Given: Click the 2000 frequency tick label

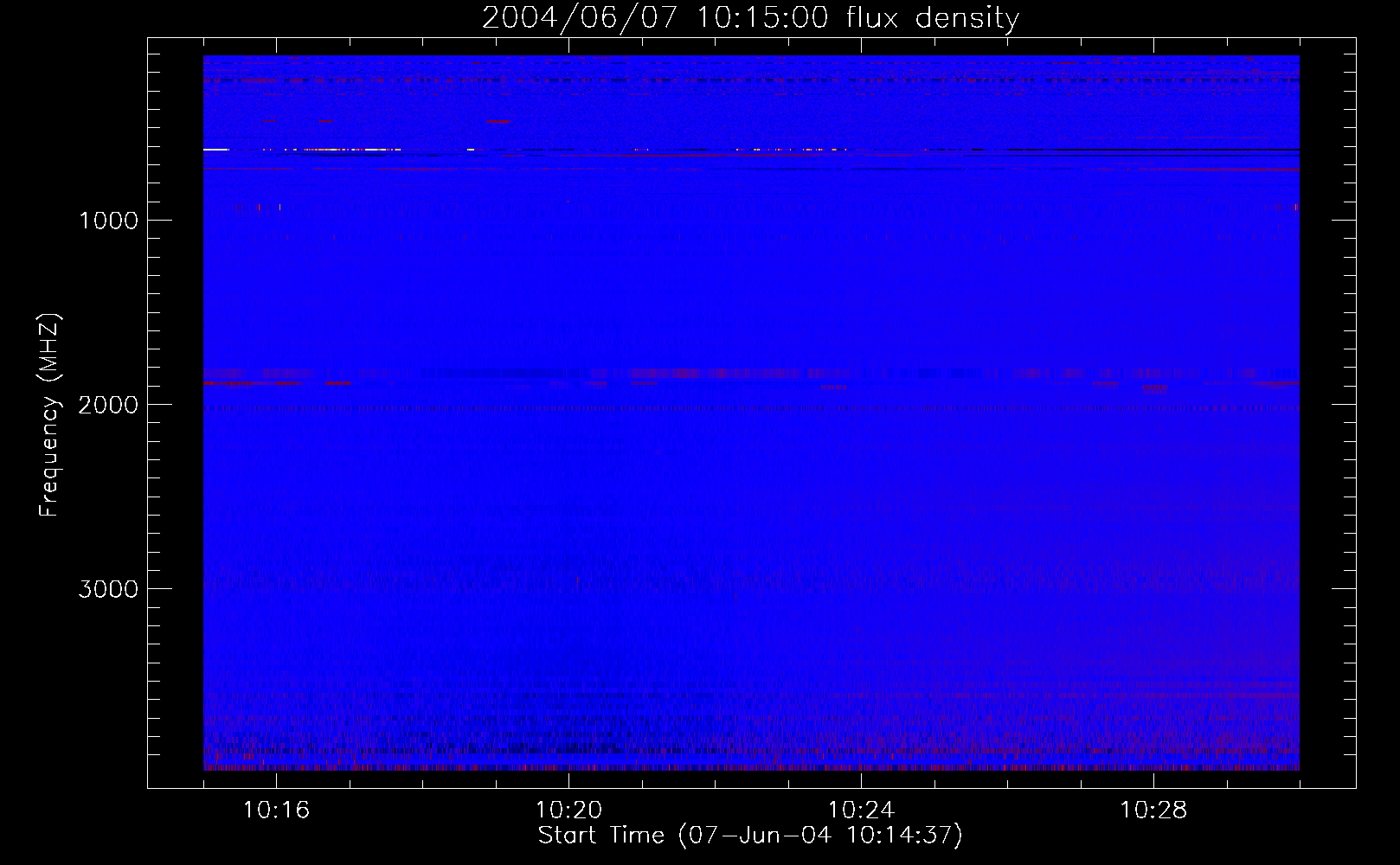Looking at the screenshot, I should pyautogui.click(x=108, y=405).
